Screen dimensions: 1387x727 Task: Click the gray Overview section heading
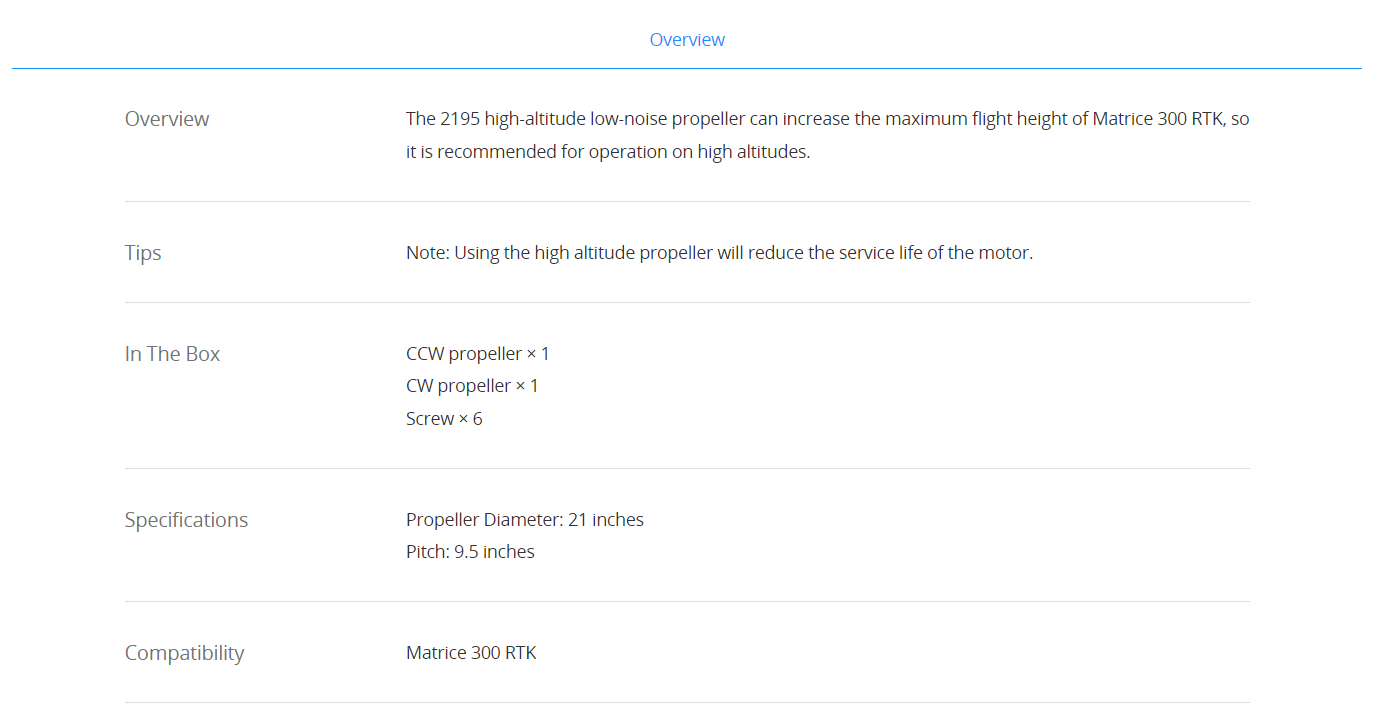pyautogui.click(x=167, y=119)
